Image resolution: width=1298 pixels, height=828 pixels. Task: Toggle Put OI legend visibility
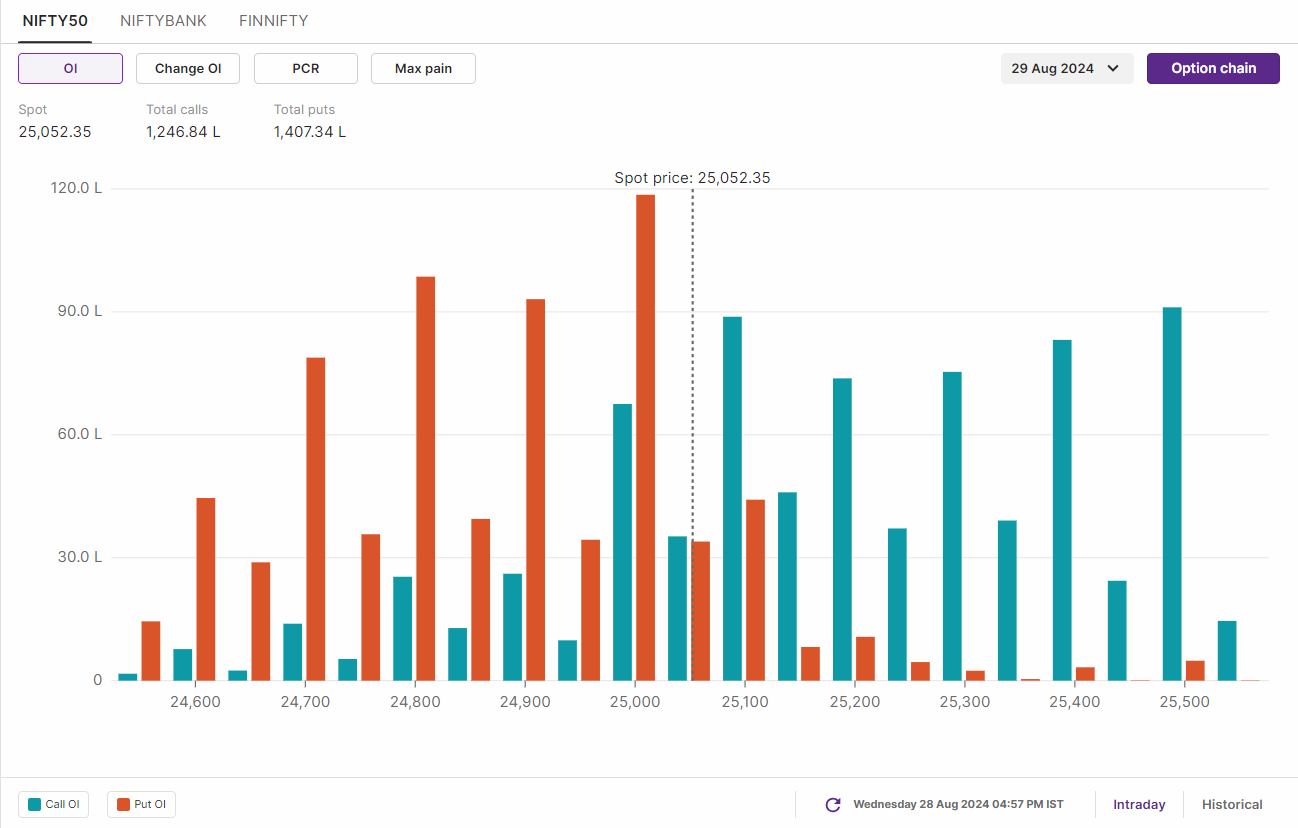(x=141, y=805)
